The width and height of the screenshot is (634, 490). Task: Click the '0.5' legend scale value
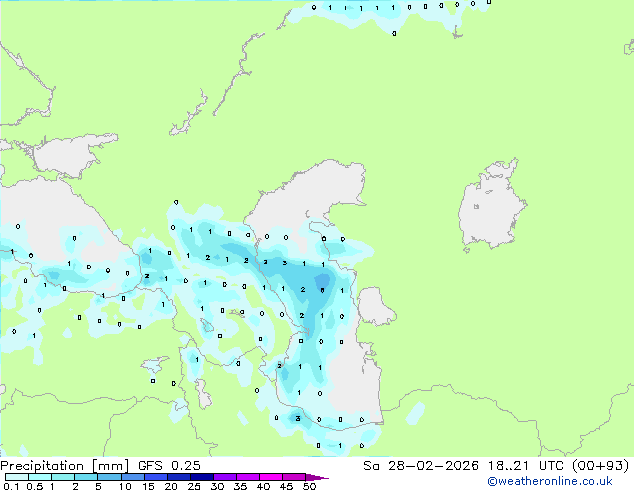pos(34,486)
